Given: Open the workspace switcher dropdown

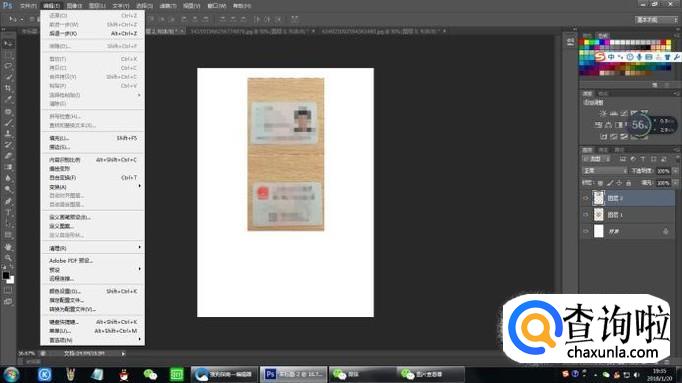Looking at the screenshot, I should point(656,20).
